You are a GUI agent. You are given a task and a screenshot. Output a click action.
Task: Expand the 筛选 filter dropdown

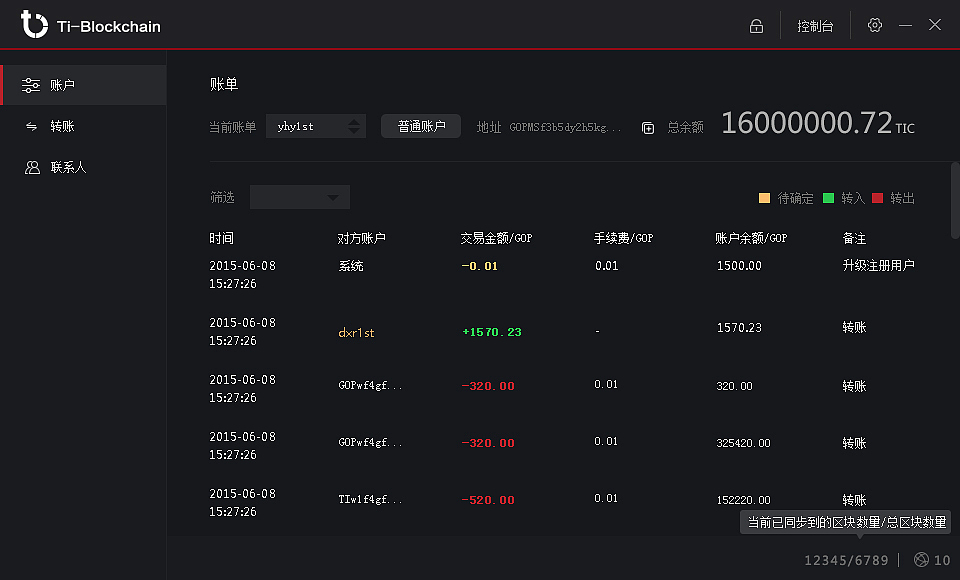(x=300, y=197)
